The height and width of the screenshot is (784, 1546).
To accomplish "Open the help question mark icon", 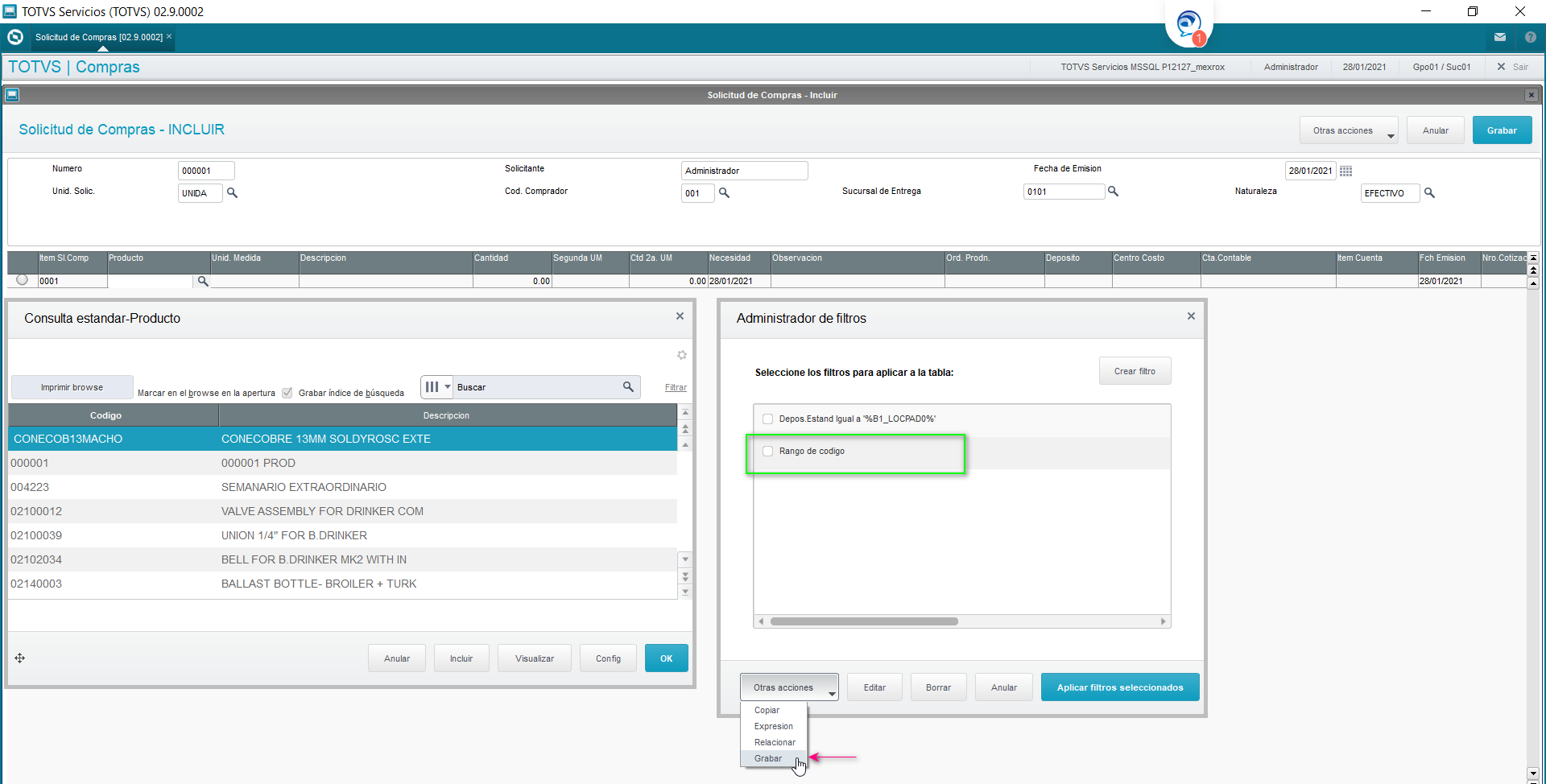I will coord(1531,37).
